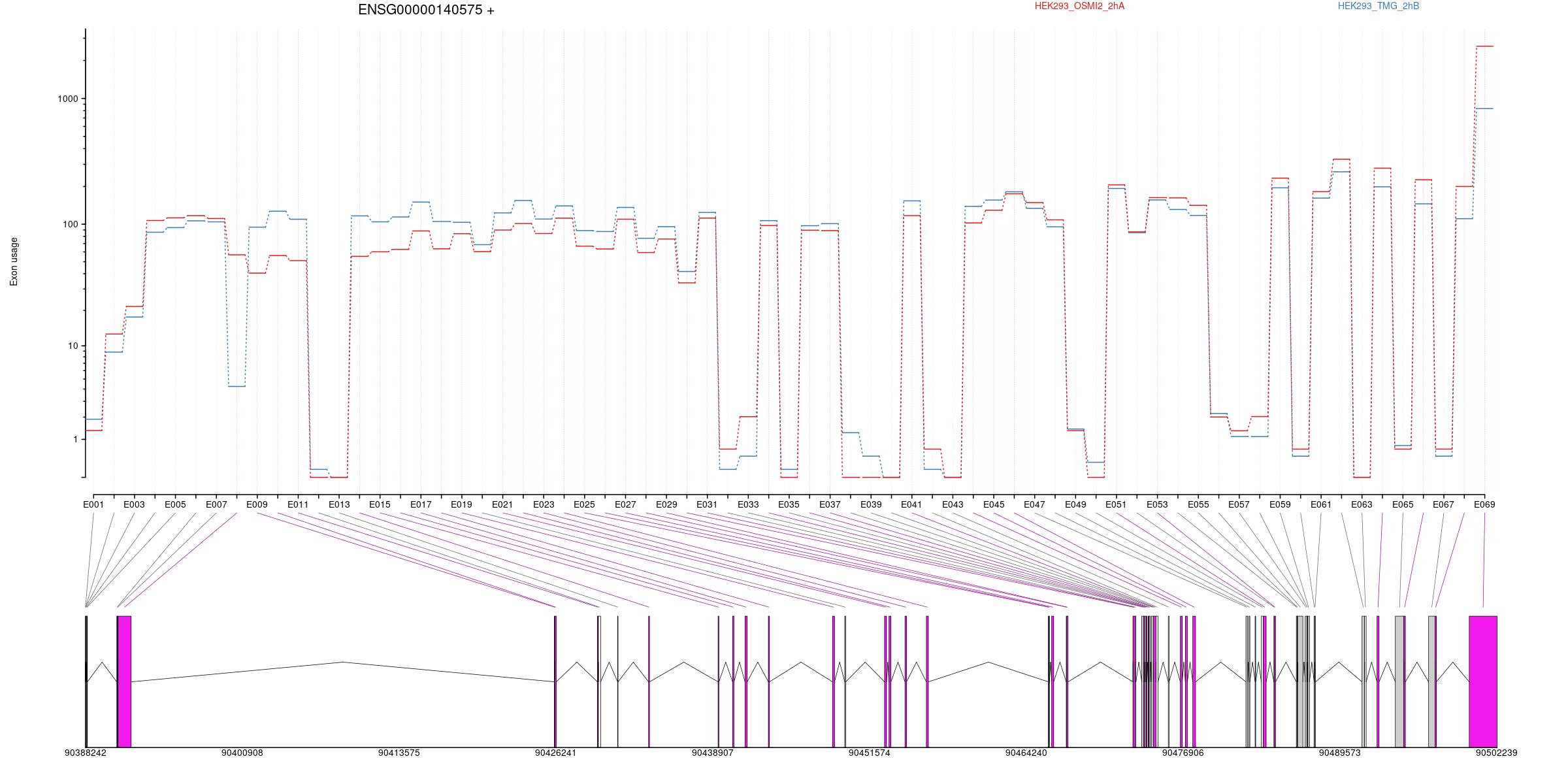Click exon label E049
1568x784 pixels.
click(1075, 504)
